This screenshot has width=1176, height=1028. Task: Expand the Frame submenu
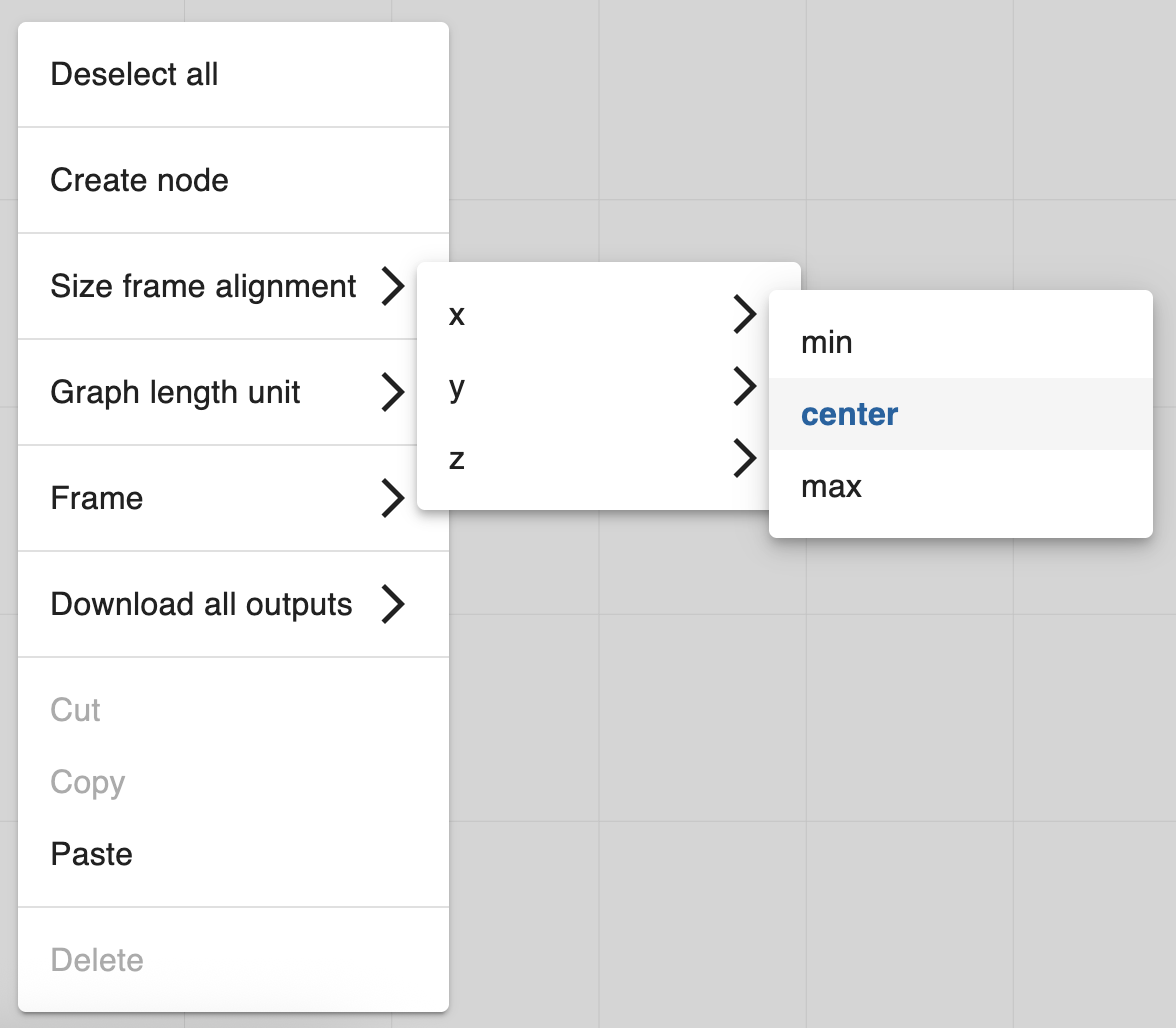click(97, 499)
